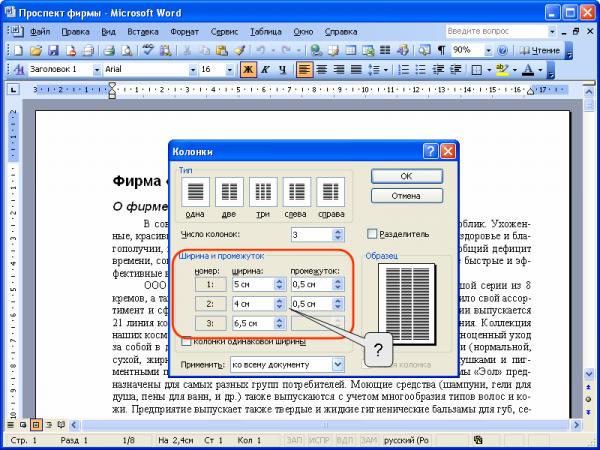Open the font size 16 dropdown
Viewport: 600px width, 450px height.
pyautogui.click(x=230, y=70)
